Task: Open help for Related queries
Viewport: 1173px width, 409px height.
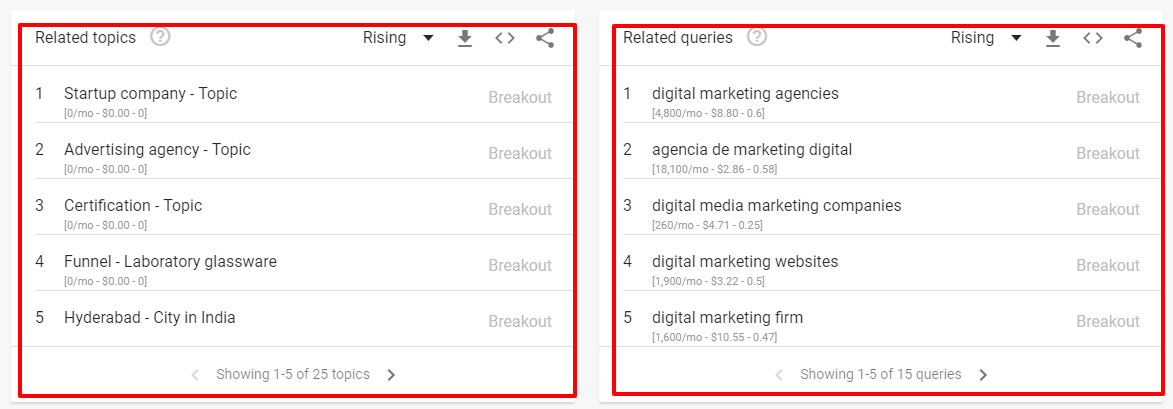Action: [757, 37]
